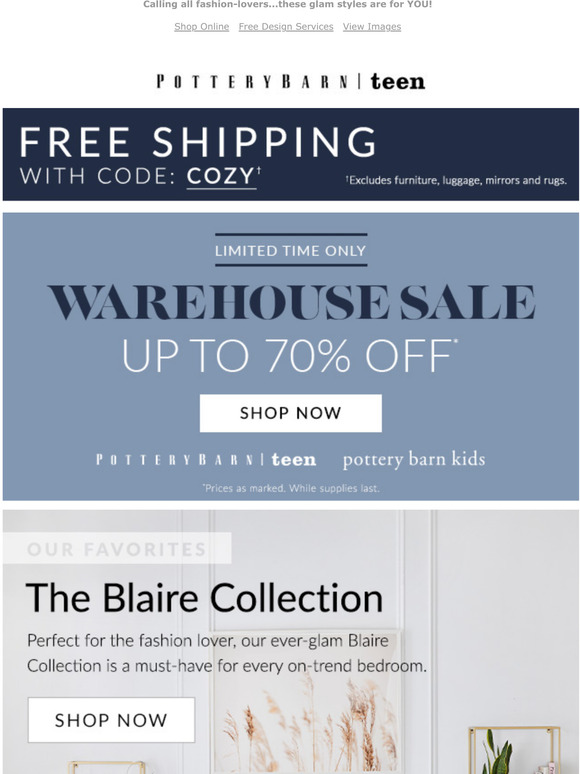580x774 pixels.
Task: Follow the Free Design Services link
Action: click(286, 27)
